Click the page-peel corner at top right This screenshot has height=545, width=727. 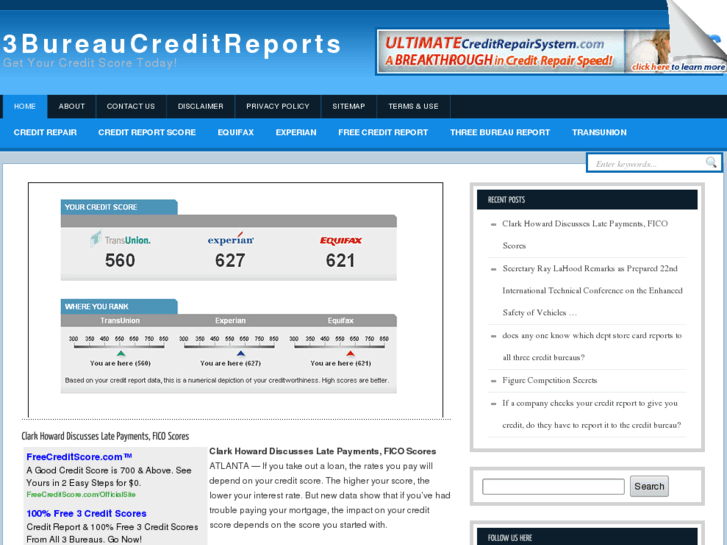click(x=697, y=32)
